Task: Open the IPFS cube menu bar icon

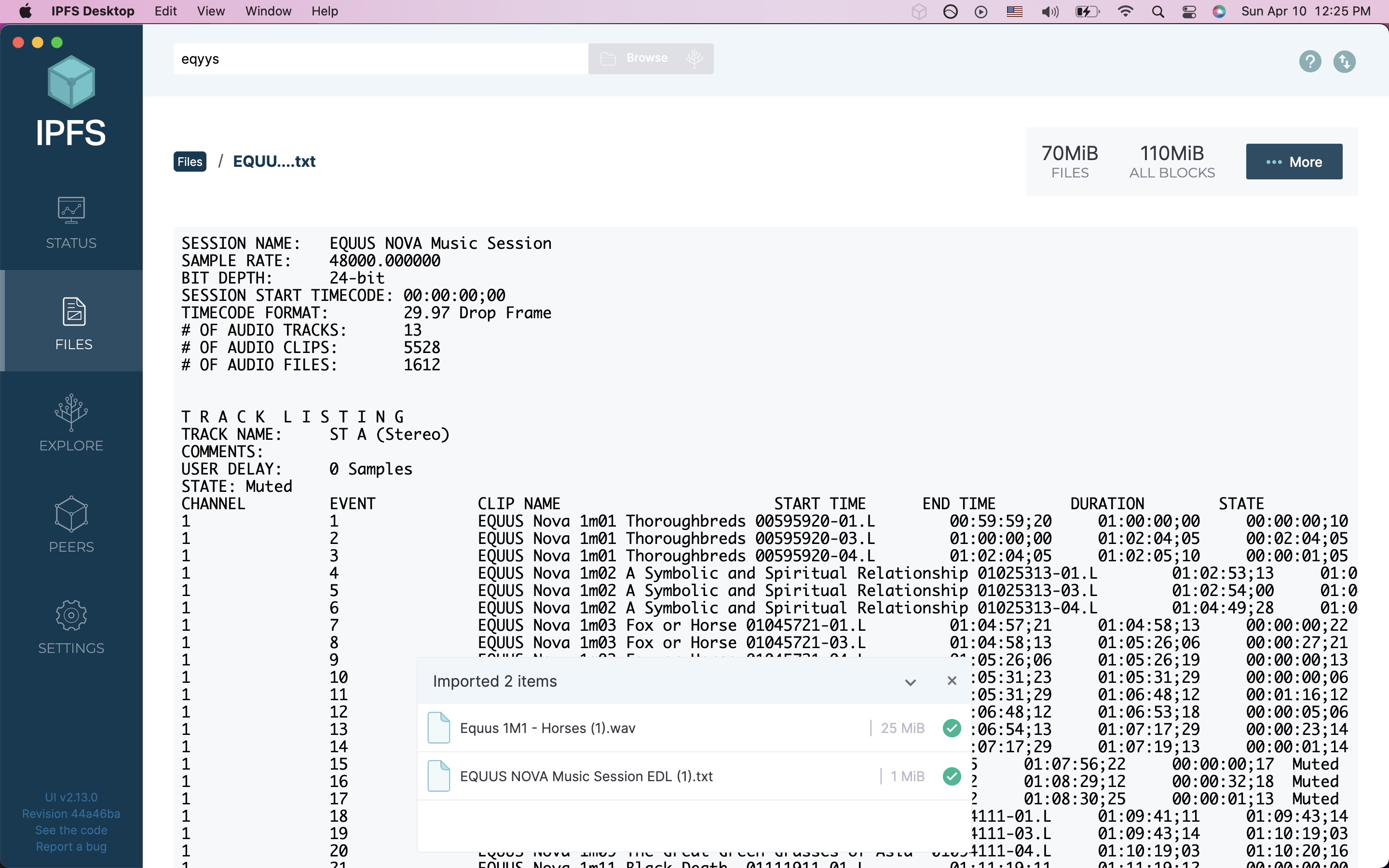Action: [919, 12]
